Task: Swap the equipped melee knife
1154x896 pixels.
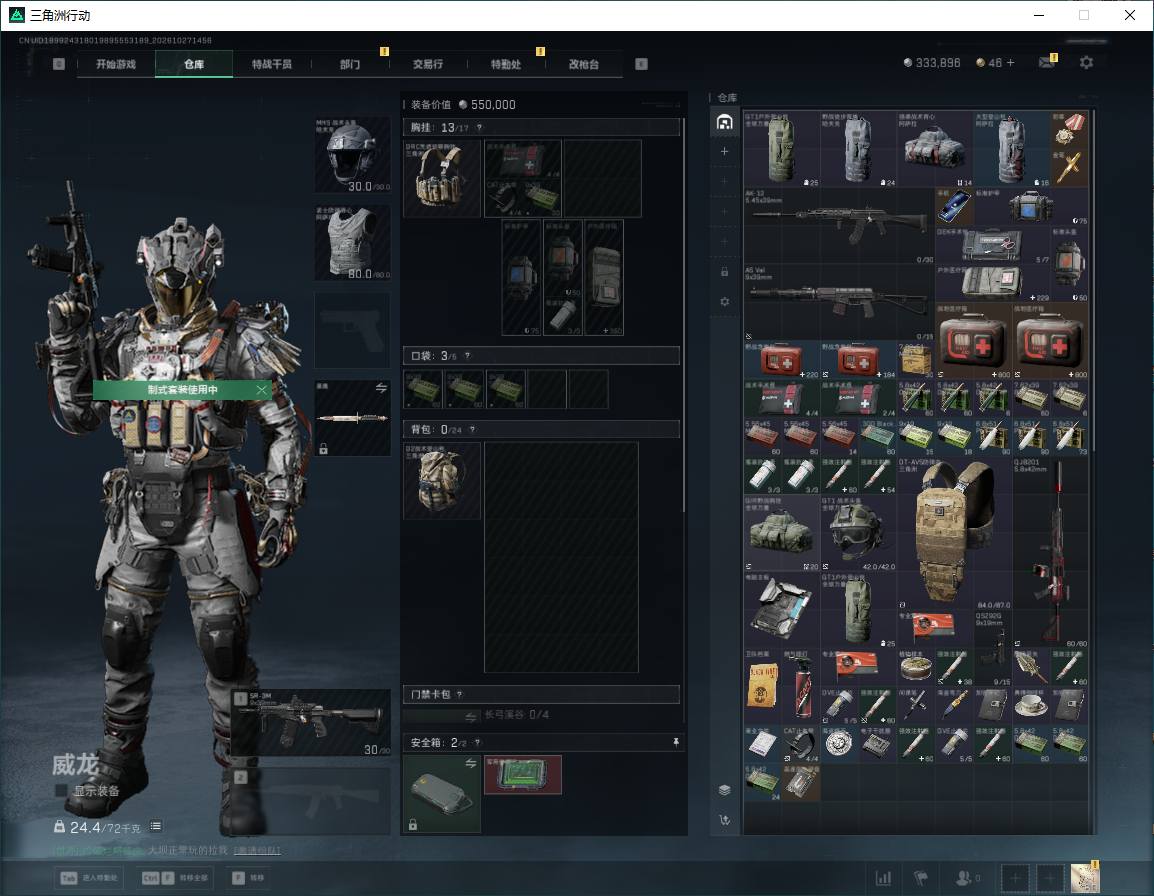Action: [381, 388]
